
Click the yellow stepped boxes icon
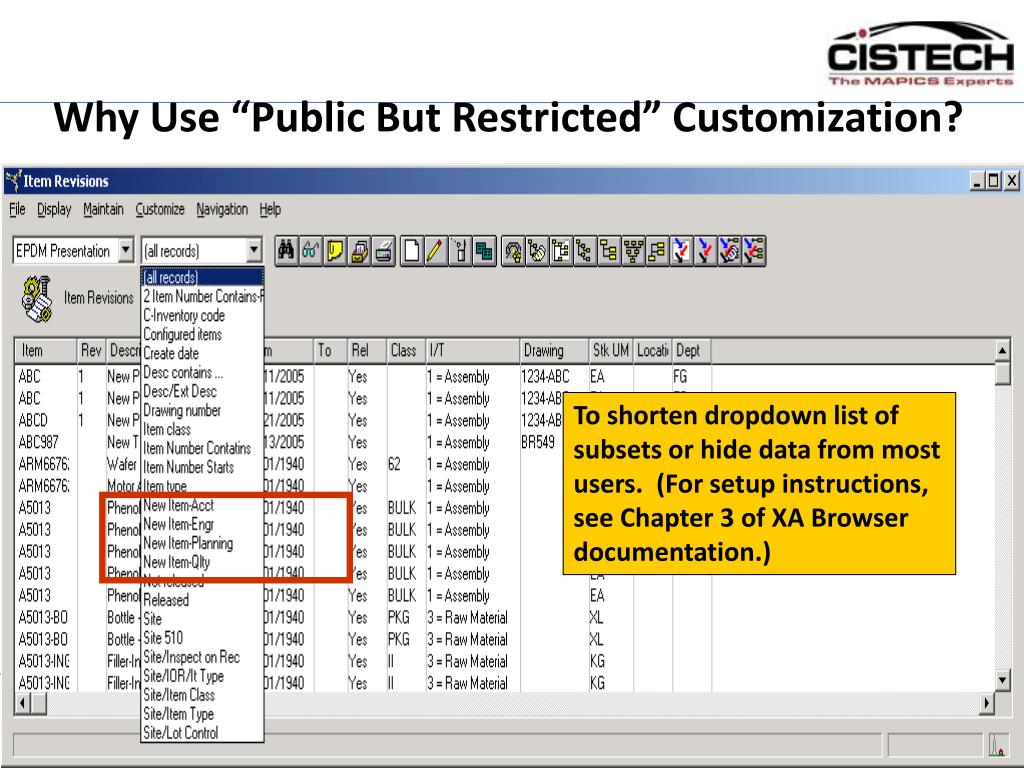(x=657, y=251)
